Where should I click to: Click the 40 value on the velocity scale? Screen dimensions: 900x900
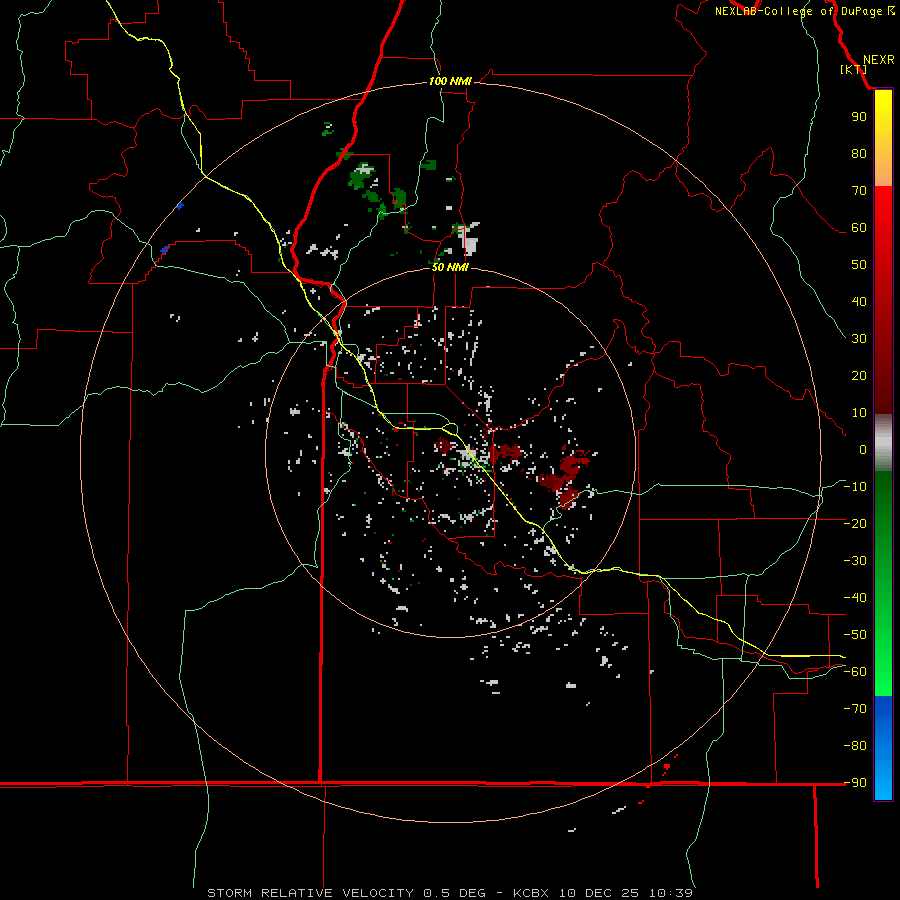pos(859,302)
